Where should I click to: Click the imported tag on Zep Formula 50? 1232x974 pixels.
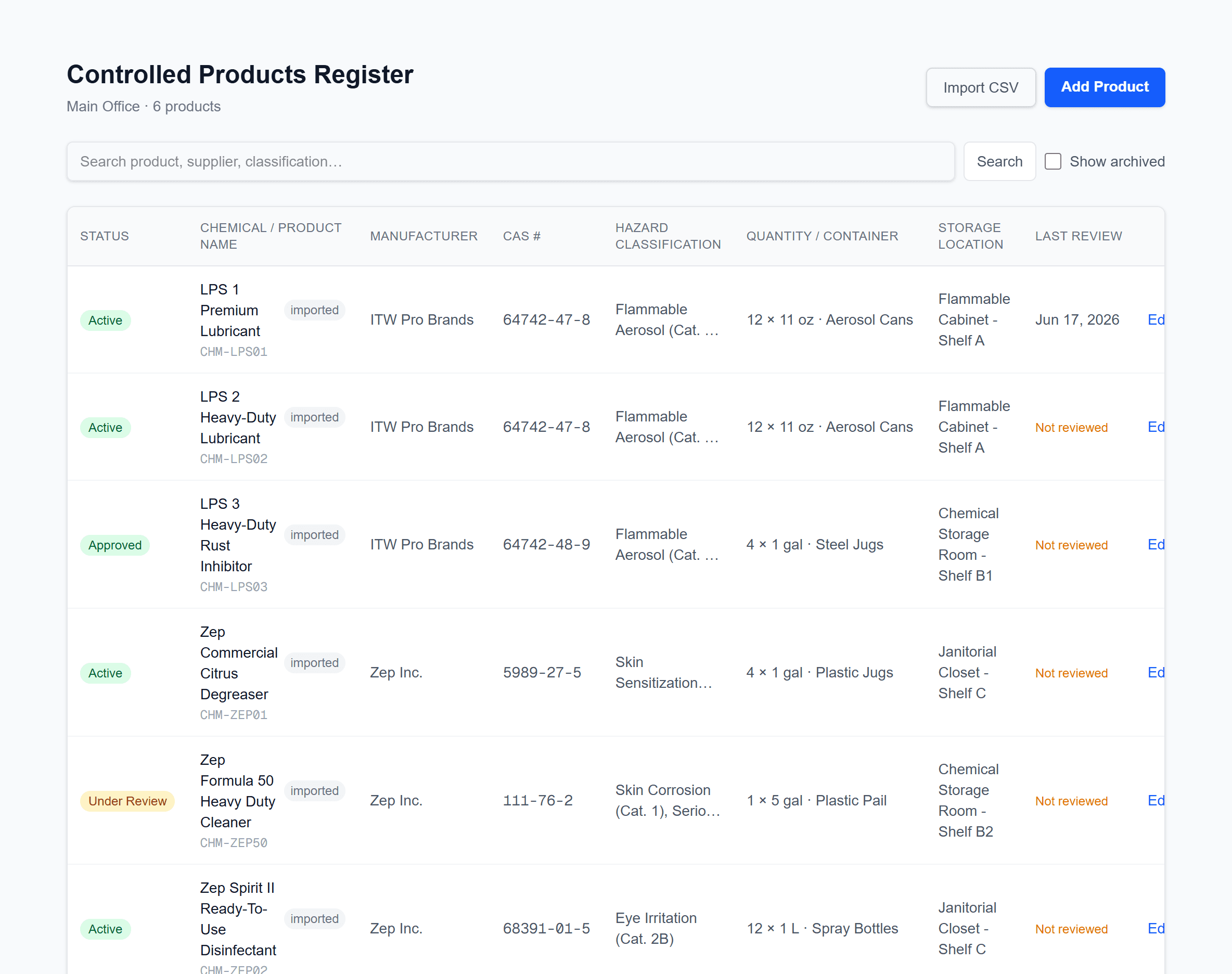pyautogui.click(x=314, y=791)
